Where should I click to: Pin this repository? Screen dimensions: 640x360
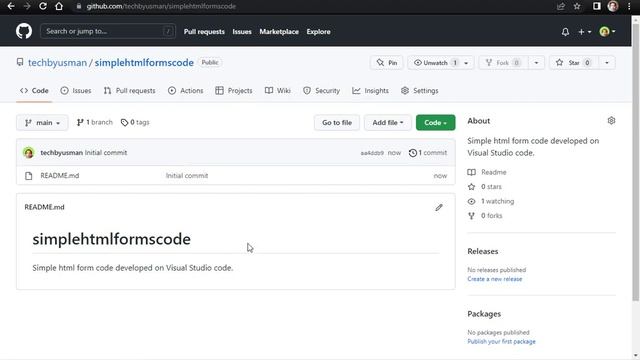coord(387,62)
